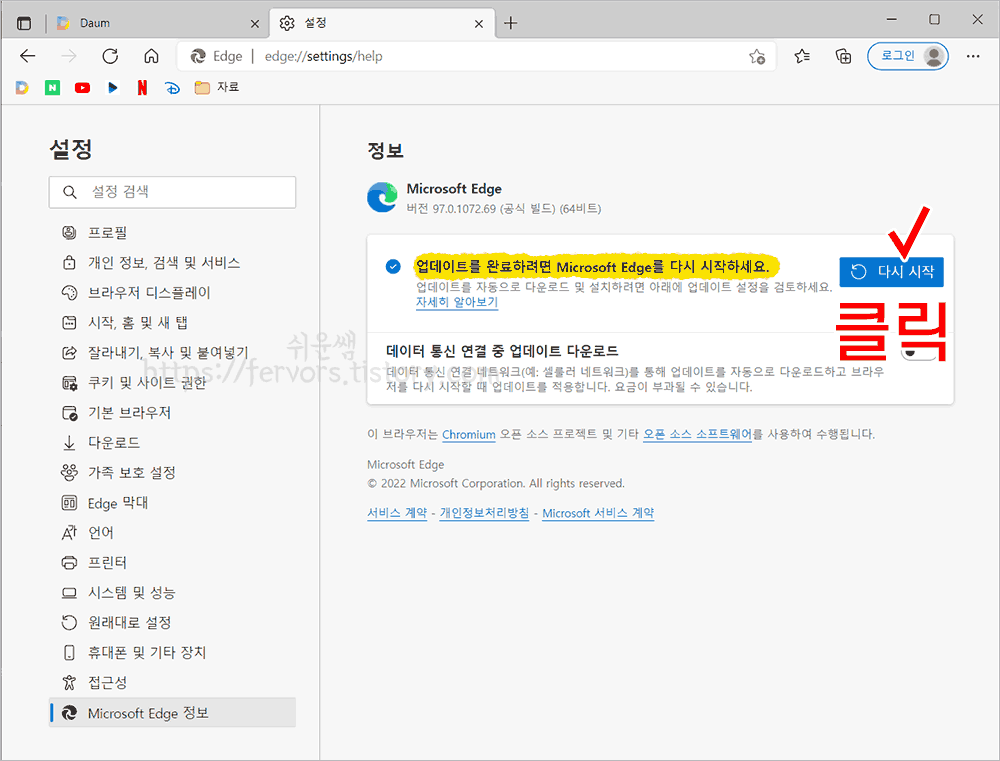Open the blue play arrow bookmark
This screenshot has width=1000, height=761.
pyautogui.click(x=112, y=87)
